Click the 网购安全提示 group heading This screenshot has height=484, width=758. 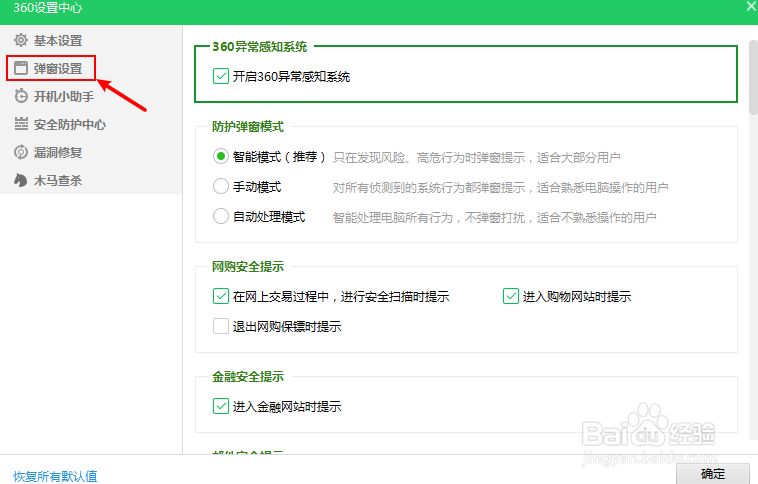[x=248, y=266]
